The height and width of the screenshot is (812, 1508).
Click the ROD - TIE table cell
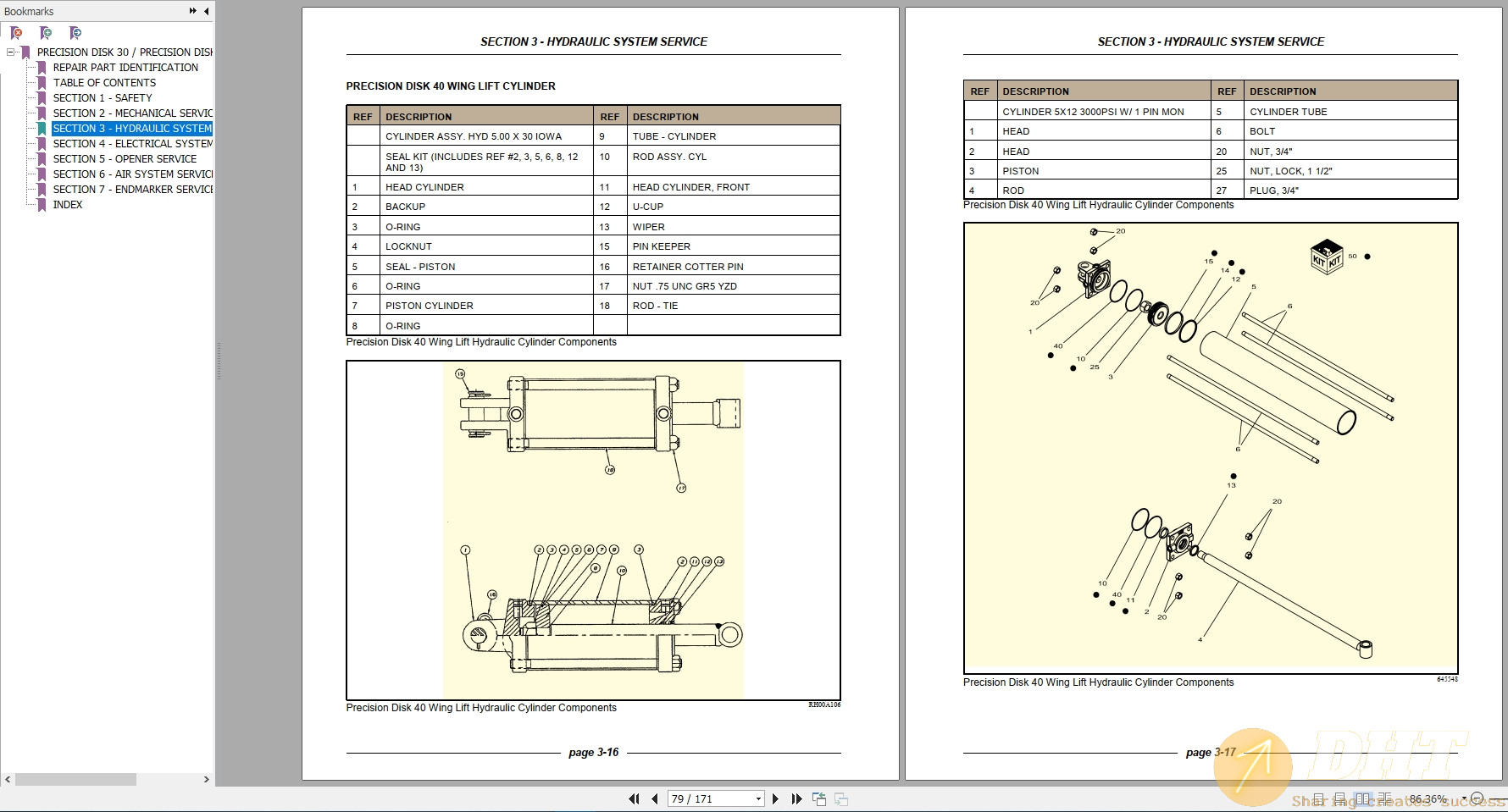click(734, 306)
